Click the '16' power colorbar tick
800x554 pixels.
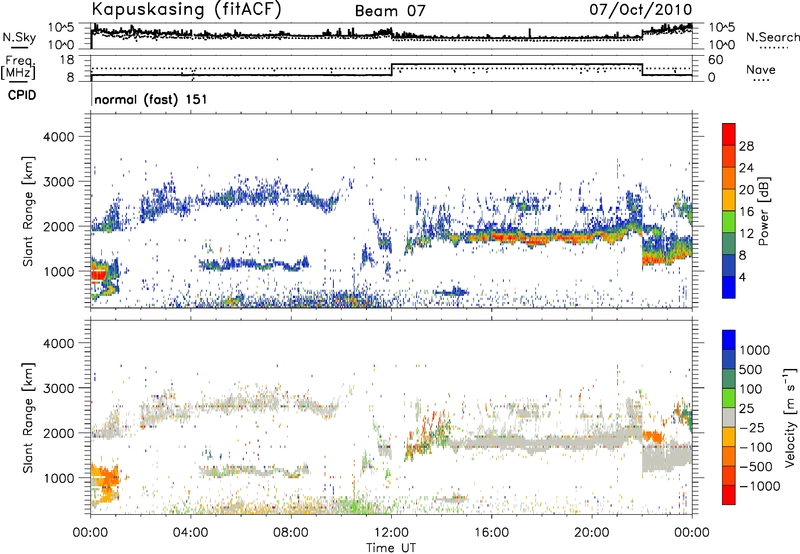746,212
